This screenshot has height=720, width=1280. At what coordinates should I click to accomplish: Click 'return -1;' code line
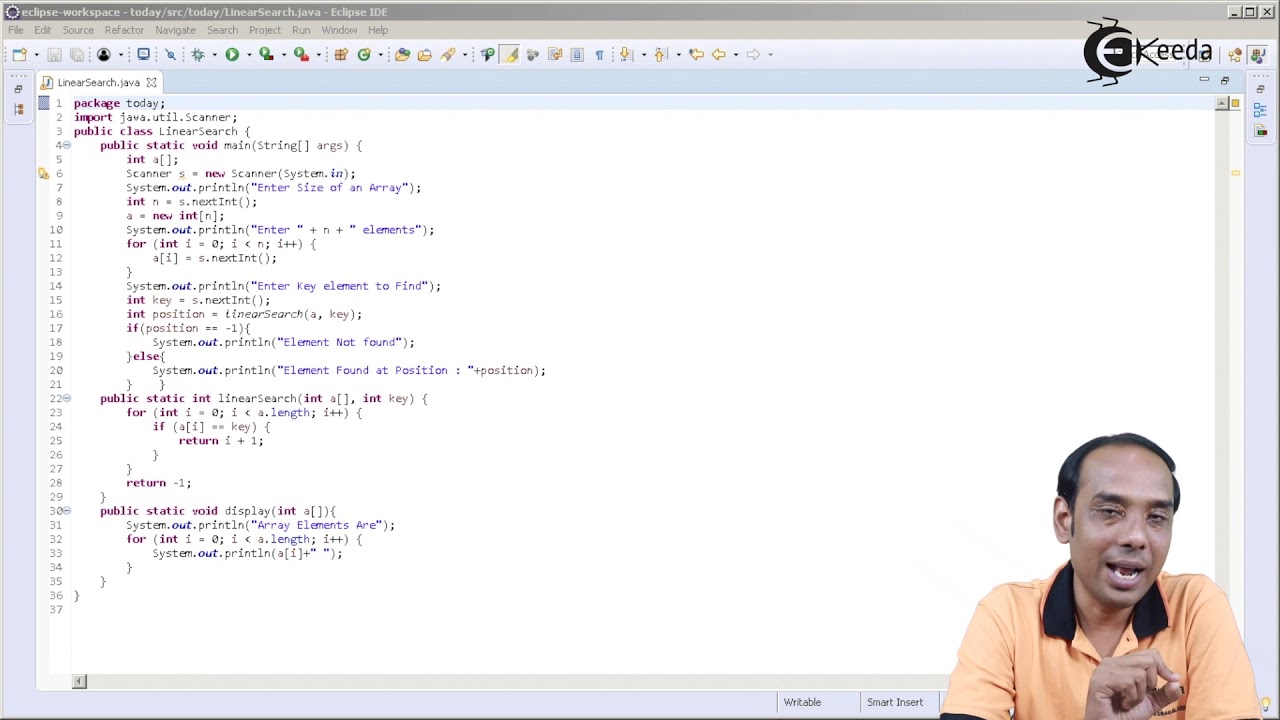point(158,483)
